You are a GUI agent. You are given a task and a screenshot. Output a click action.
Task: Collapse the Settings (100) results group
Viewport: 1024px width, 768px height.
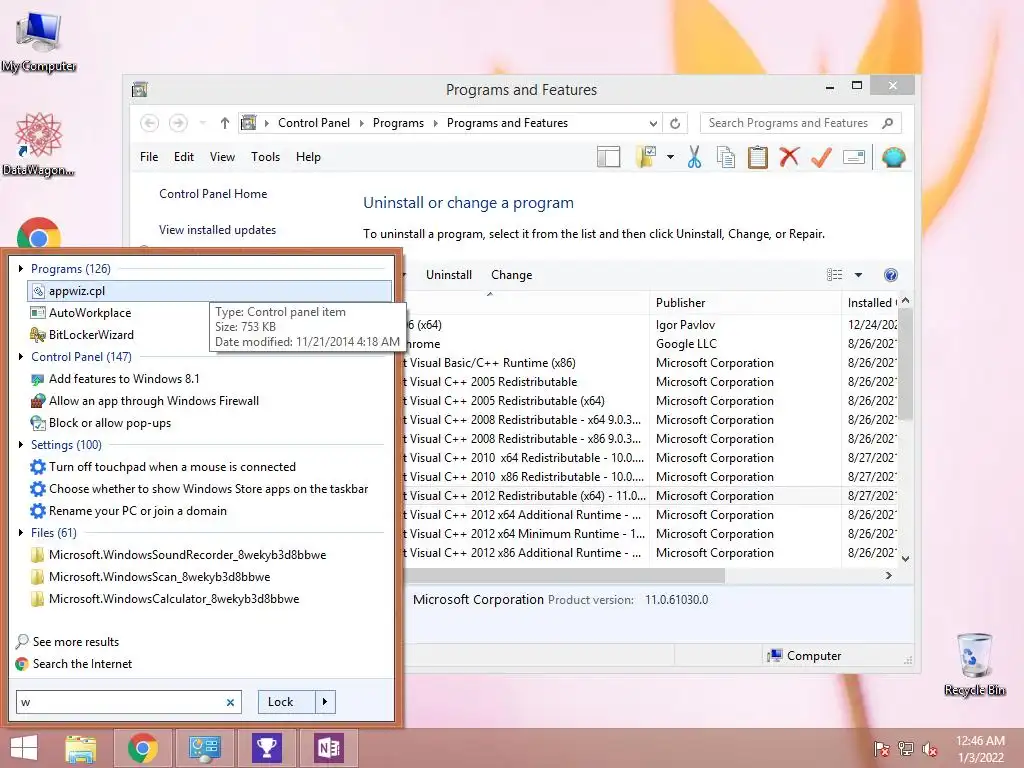coord(21,445)
